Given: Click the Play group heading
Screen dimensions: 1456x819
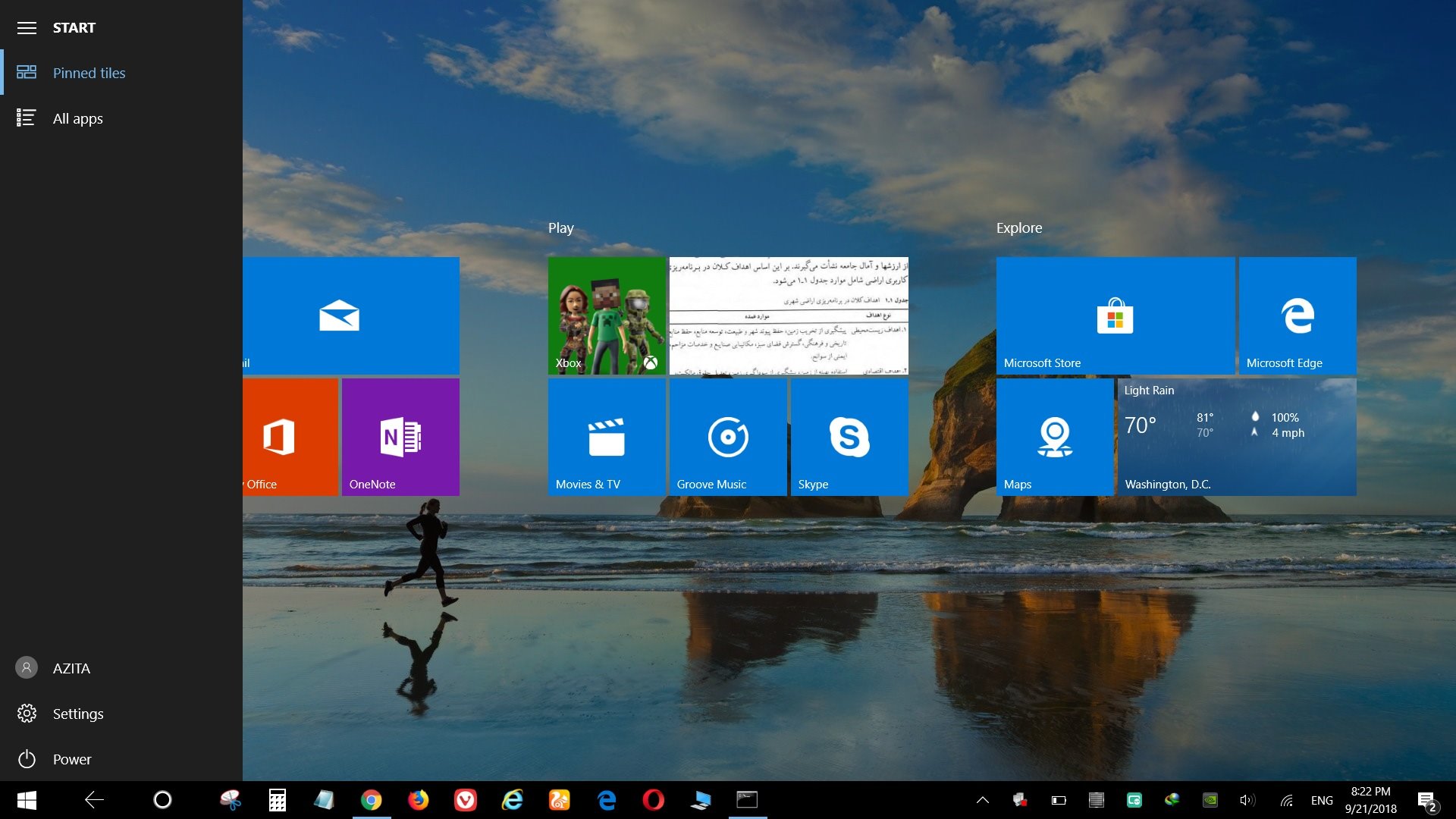Looking at the screenshot, I should pos(561,227).
